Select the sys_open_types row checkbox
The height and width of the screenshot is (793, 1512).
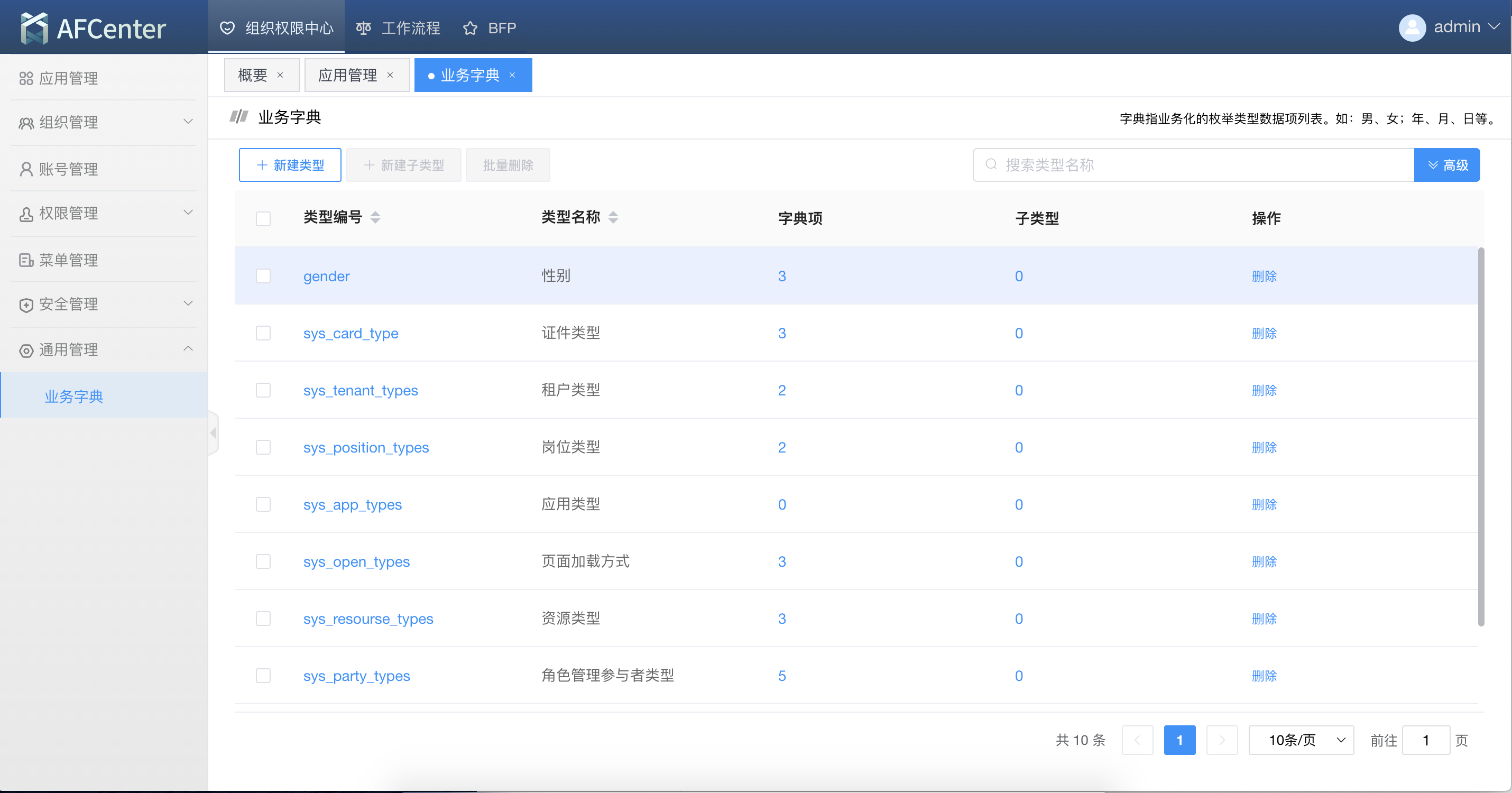(x=263, y=562)
